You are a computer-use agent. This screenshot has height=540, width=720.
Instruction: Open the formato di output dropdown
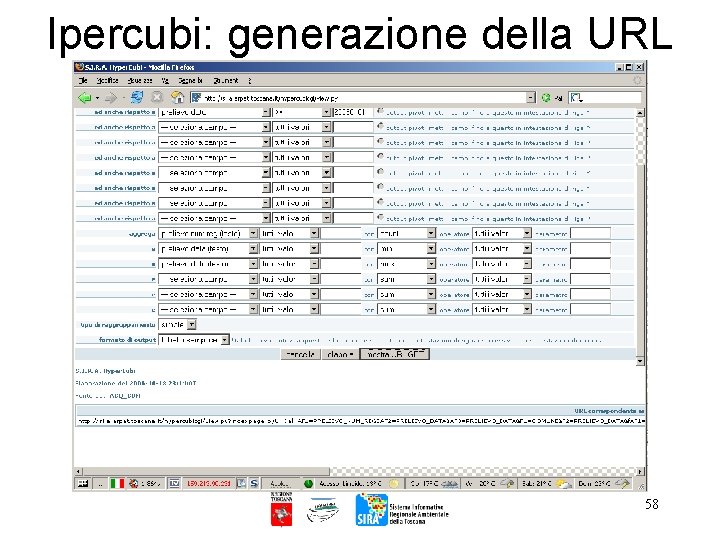[x=194, y=340]
